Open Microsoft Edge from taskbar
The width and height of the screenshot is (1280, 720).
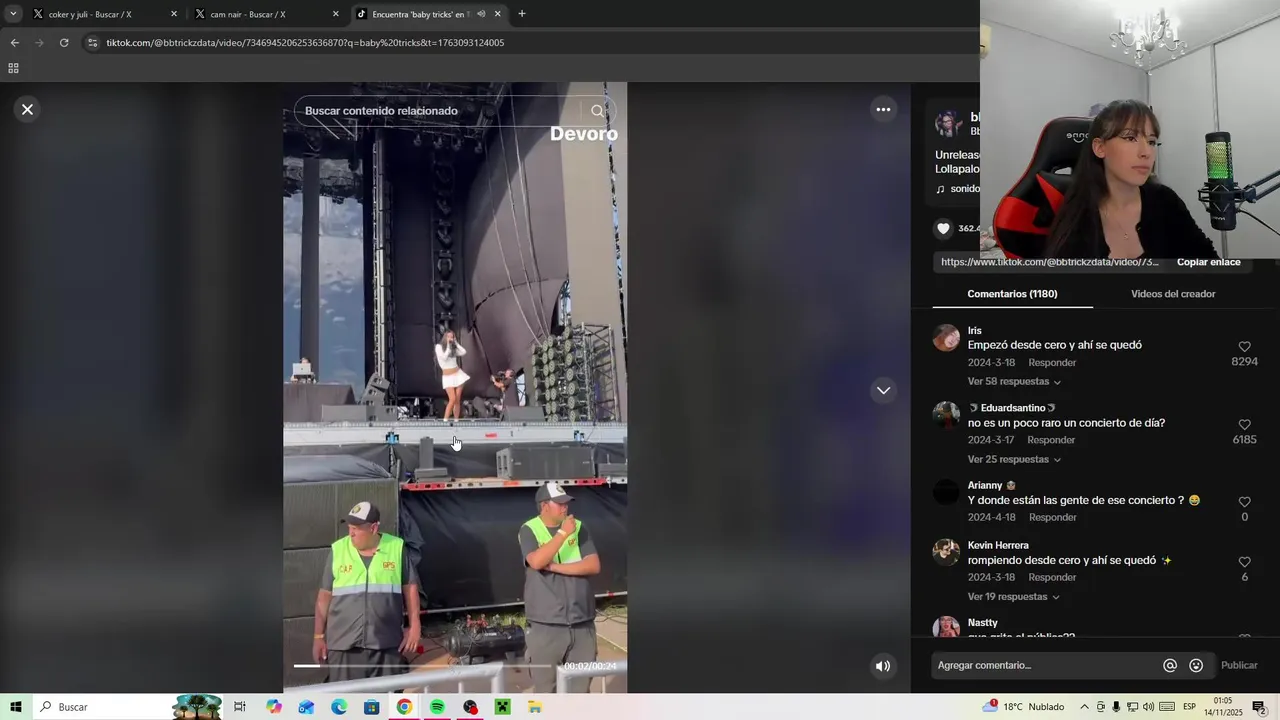(x=339, y=707)
